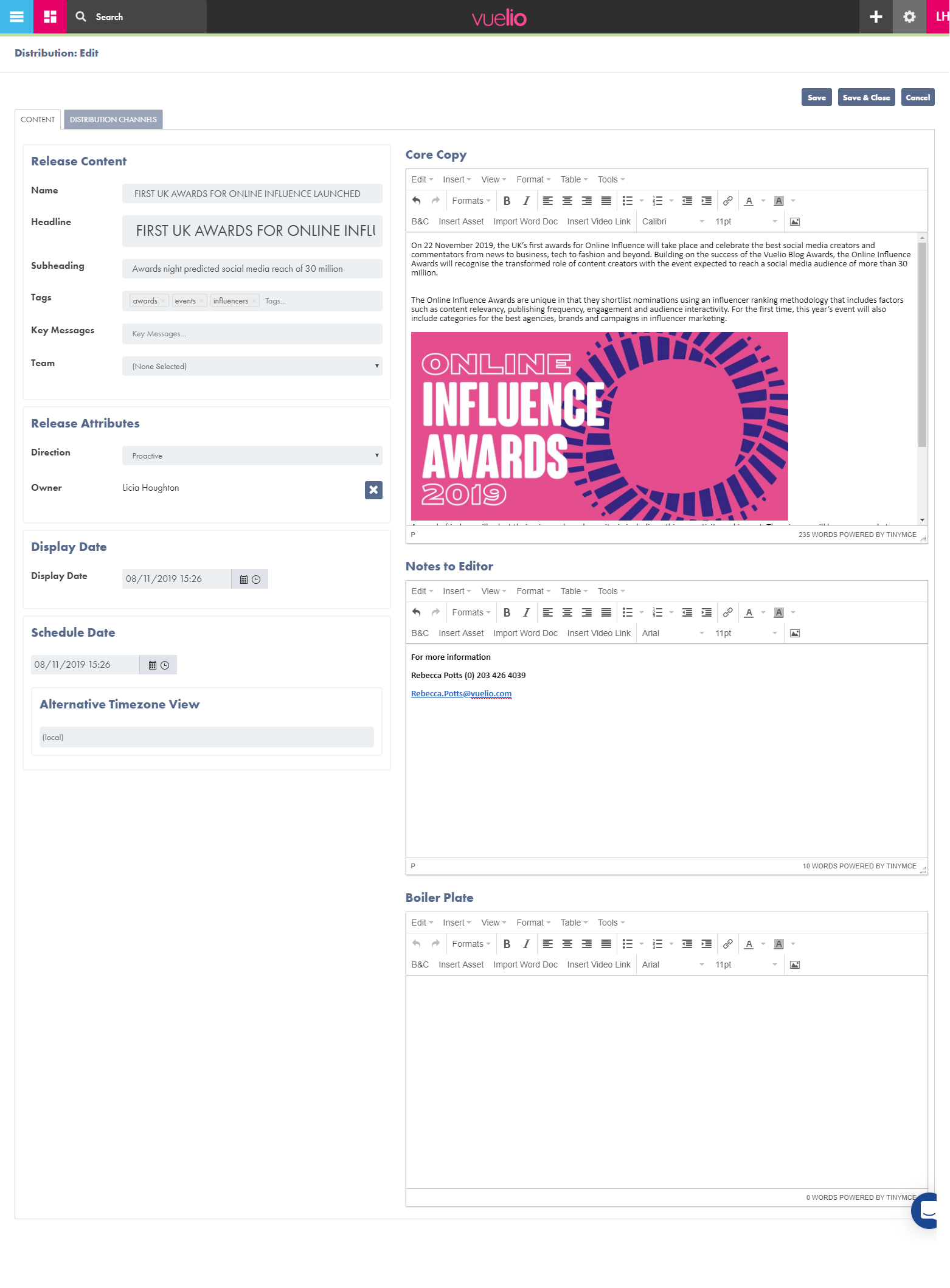Click B&C in Core Copy toolbar
The width and height of the screenshot is (950, 1288).
click(420, 221)
